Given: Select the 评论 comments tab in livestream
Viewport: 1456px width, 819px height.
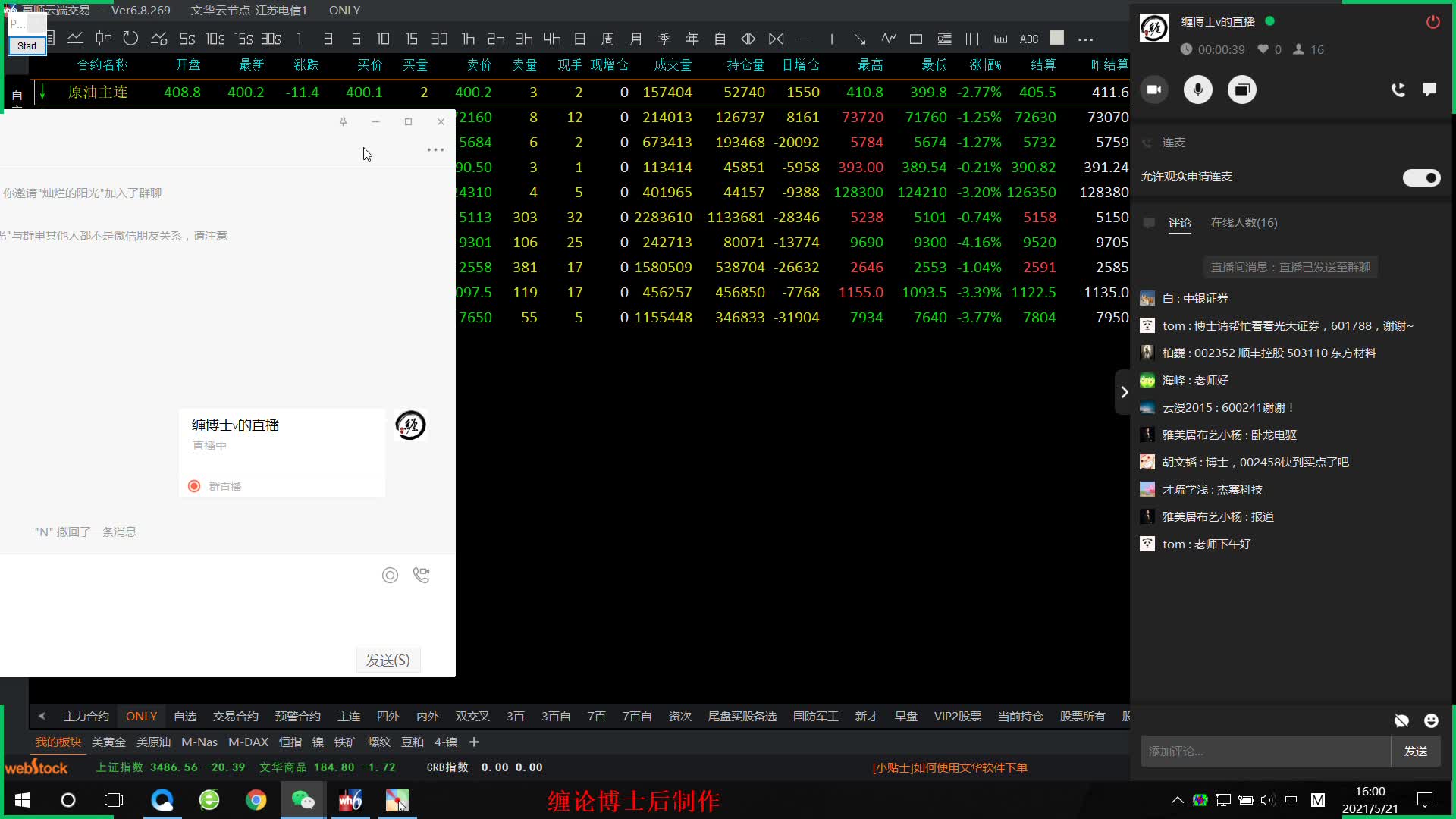Looking at the screenshot, I should tap(1179, 221).
